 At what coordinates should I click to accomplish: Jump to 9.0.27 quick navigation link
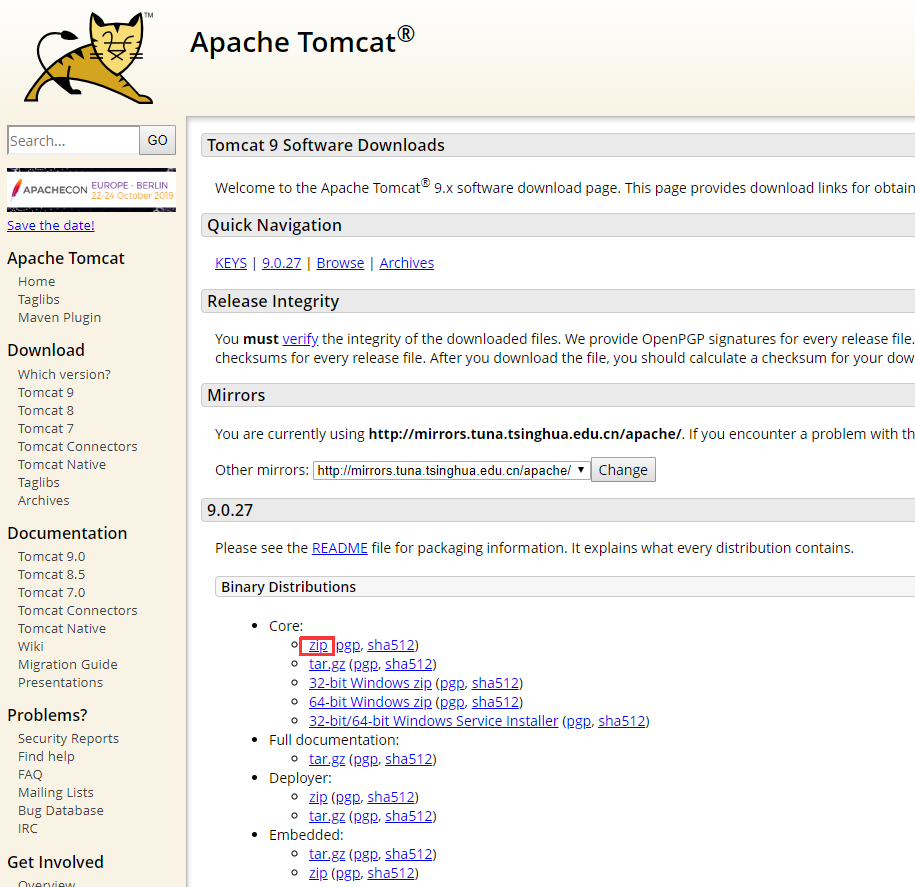[281, 263]
